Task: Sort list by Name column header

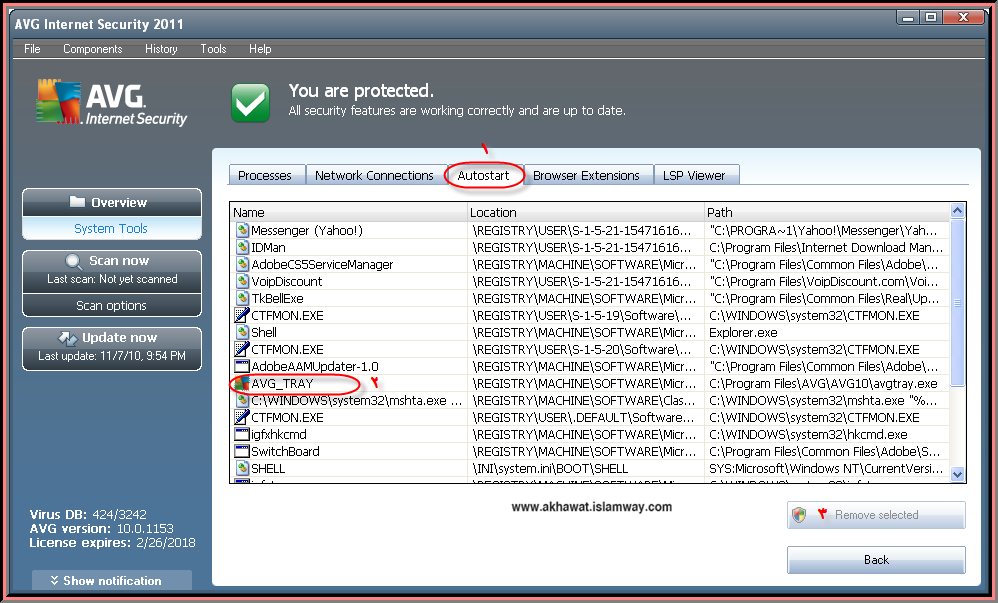Action: [x=348, y=212]
